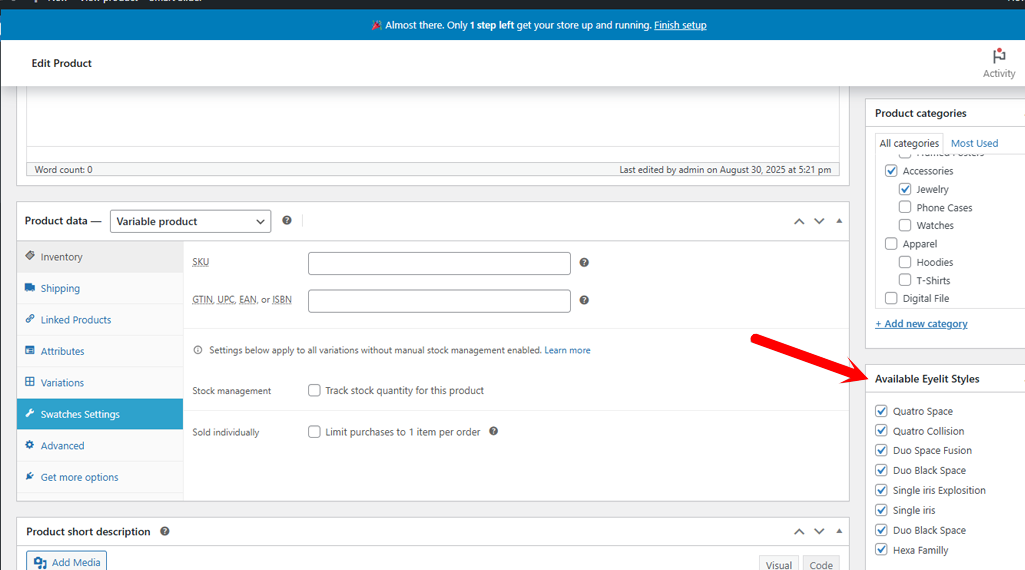Screen dimensions: 1025x570
Task: Collapse the Product data panel toggle
Action: coord(839,221)
